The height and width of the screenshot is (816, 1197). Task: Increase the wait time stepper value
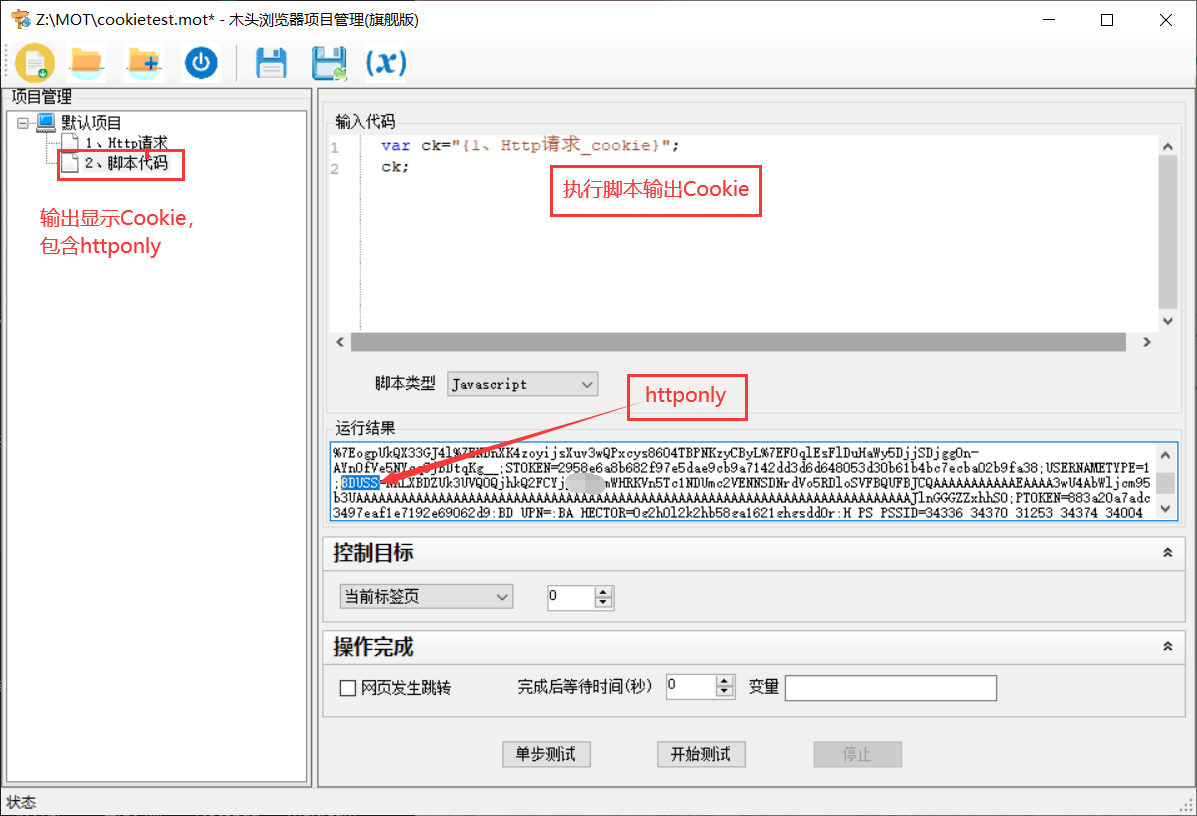tap(723, 682)
